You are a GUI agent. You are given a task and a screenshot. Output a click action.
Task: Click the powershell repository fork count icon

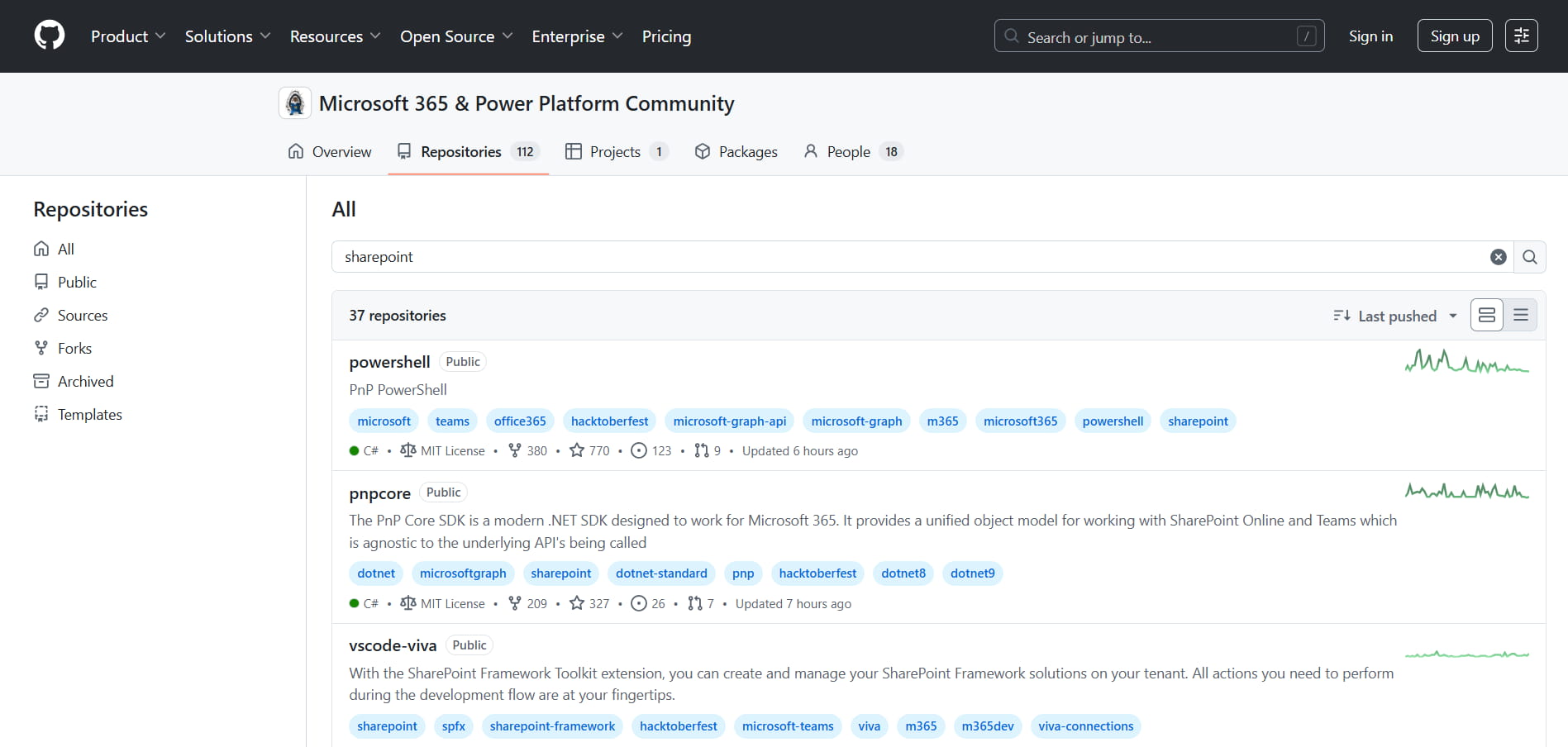coord(515,450)
